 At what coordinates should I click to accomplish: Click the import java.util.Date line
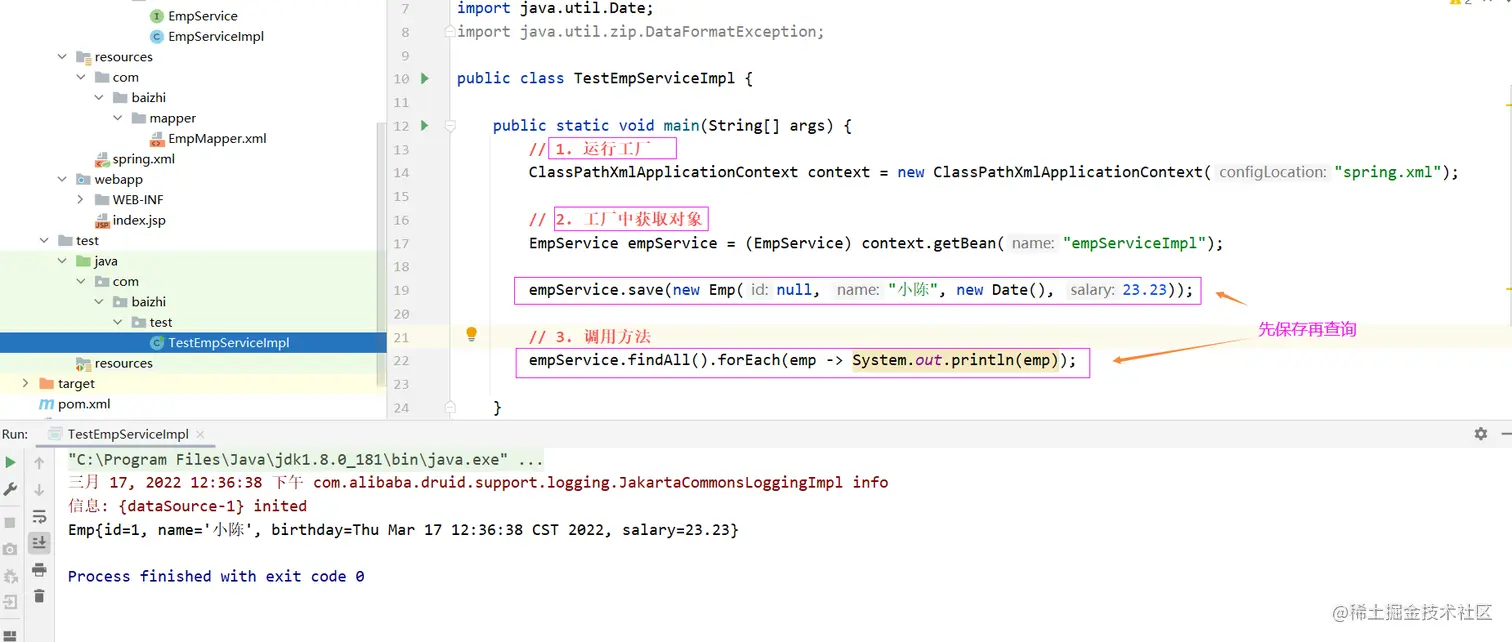click(555, 8)
